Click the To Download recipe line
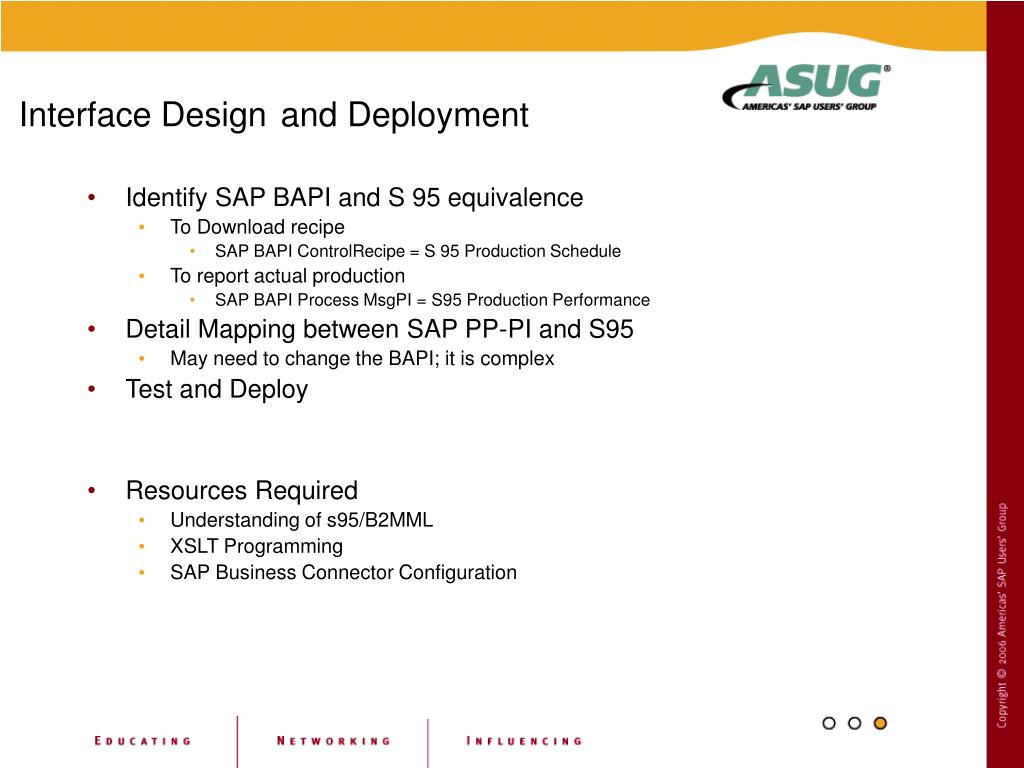Screen dimensions: 1024x768 click(x=257, y=227)
